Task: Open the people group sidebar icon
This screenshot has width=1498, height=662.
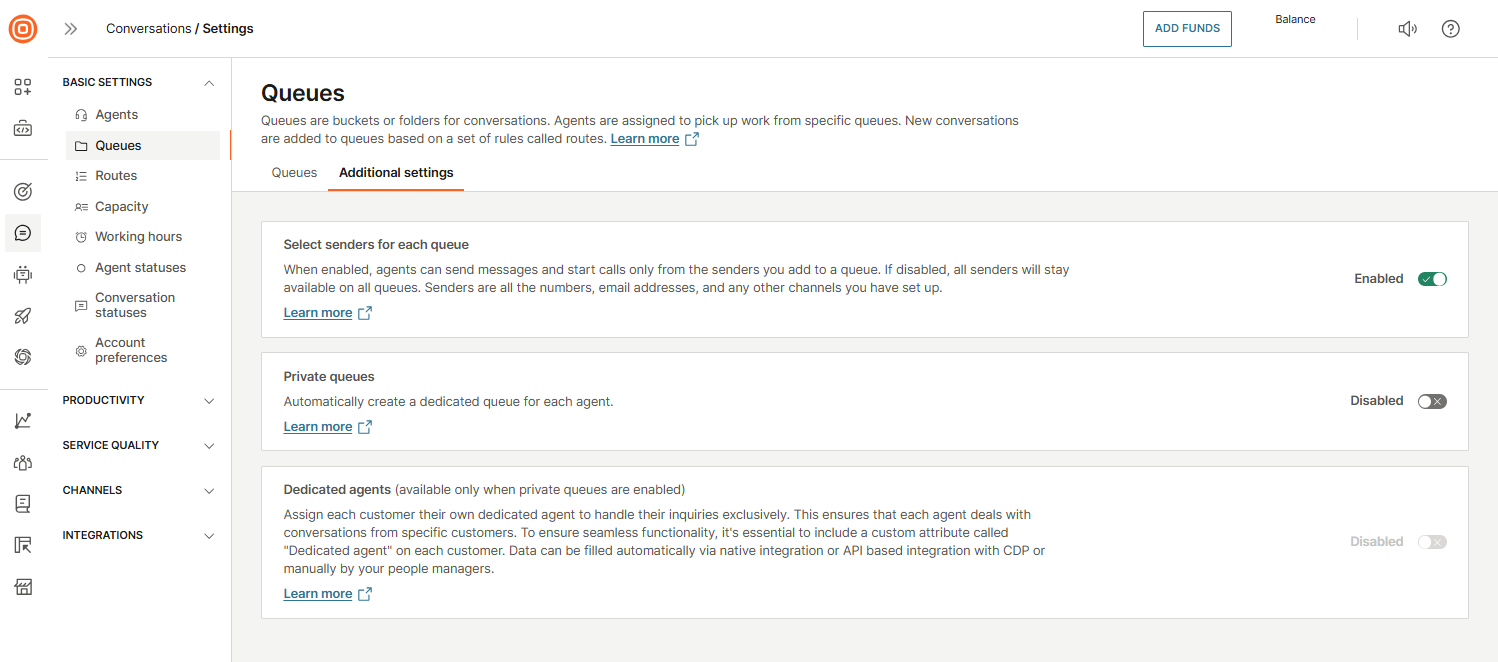Action: [23, 462]
